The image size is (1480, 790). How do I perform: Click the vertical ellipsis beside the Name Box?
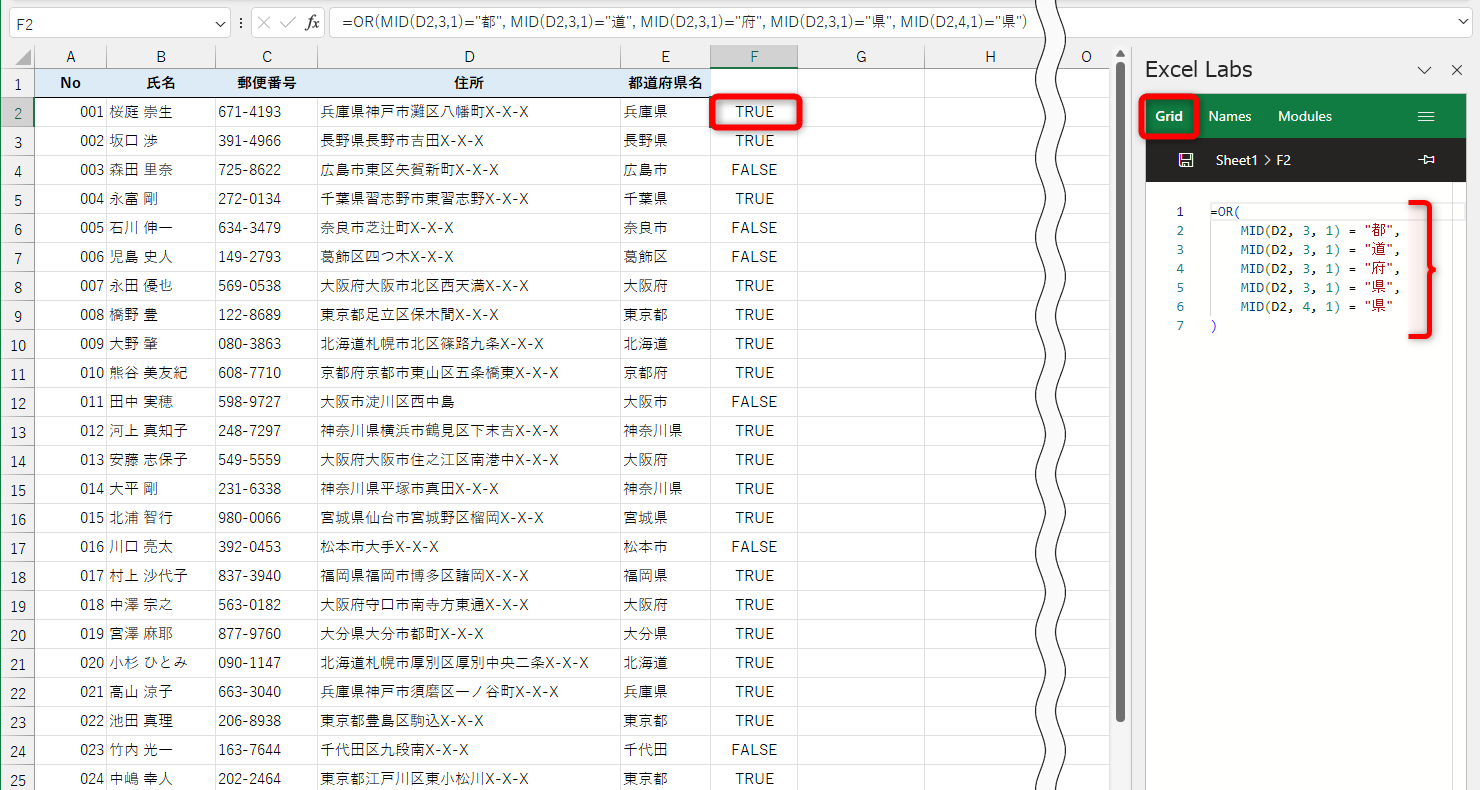coord(242,22)
